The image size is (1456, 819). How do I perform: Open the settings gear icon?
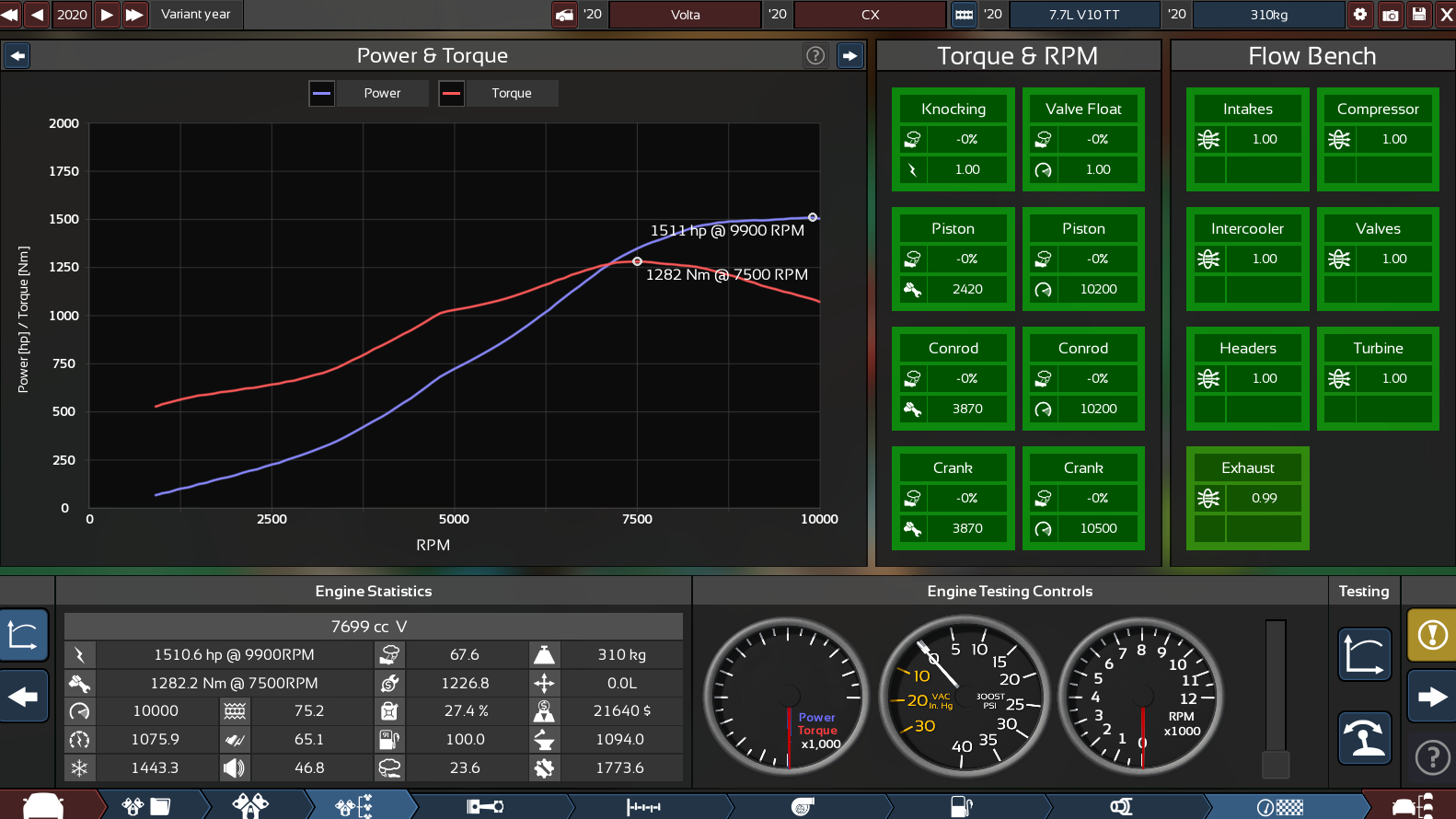point(1360,15)
